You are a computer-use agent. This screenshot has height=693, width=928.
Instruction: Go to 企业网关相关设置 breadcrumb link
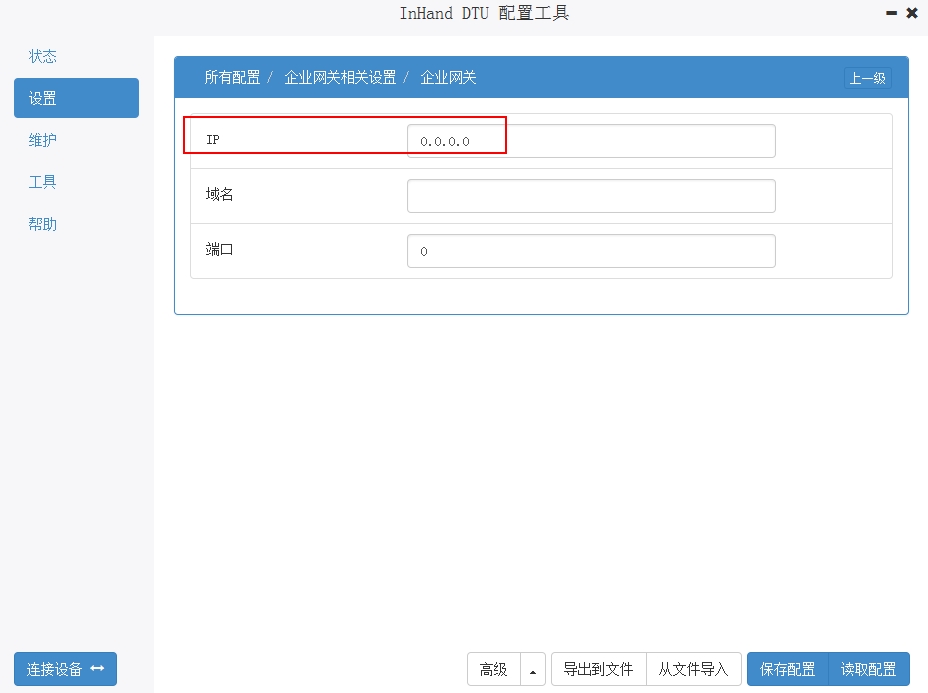[x=340, y=77]
